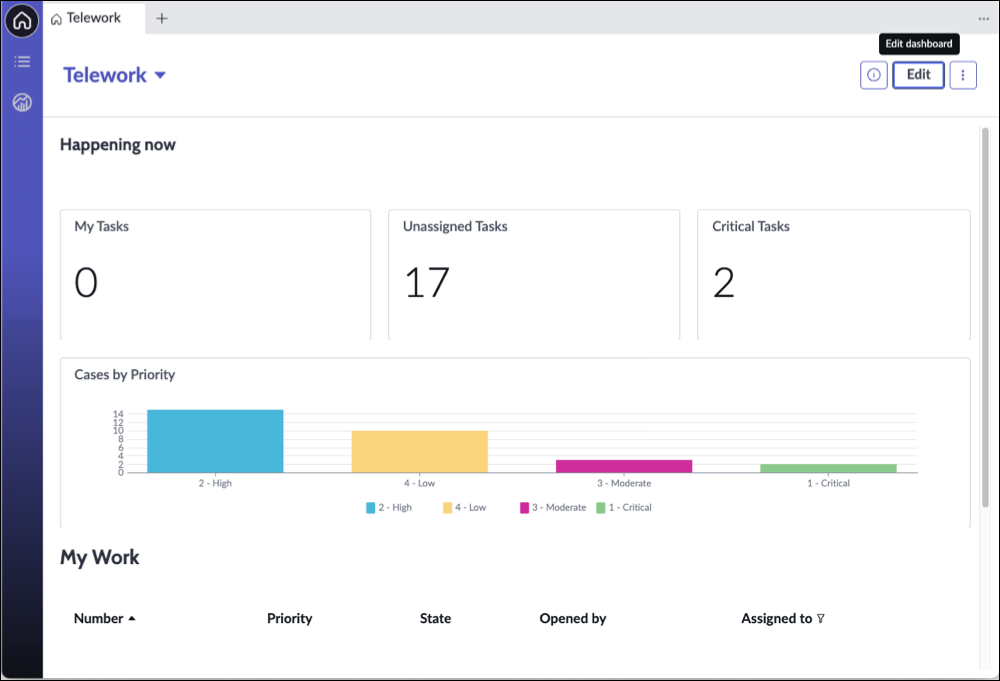Click the dashboard info icon
Viewport: 1000px width, 681px height.
[873, 75]
